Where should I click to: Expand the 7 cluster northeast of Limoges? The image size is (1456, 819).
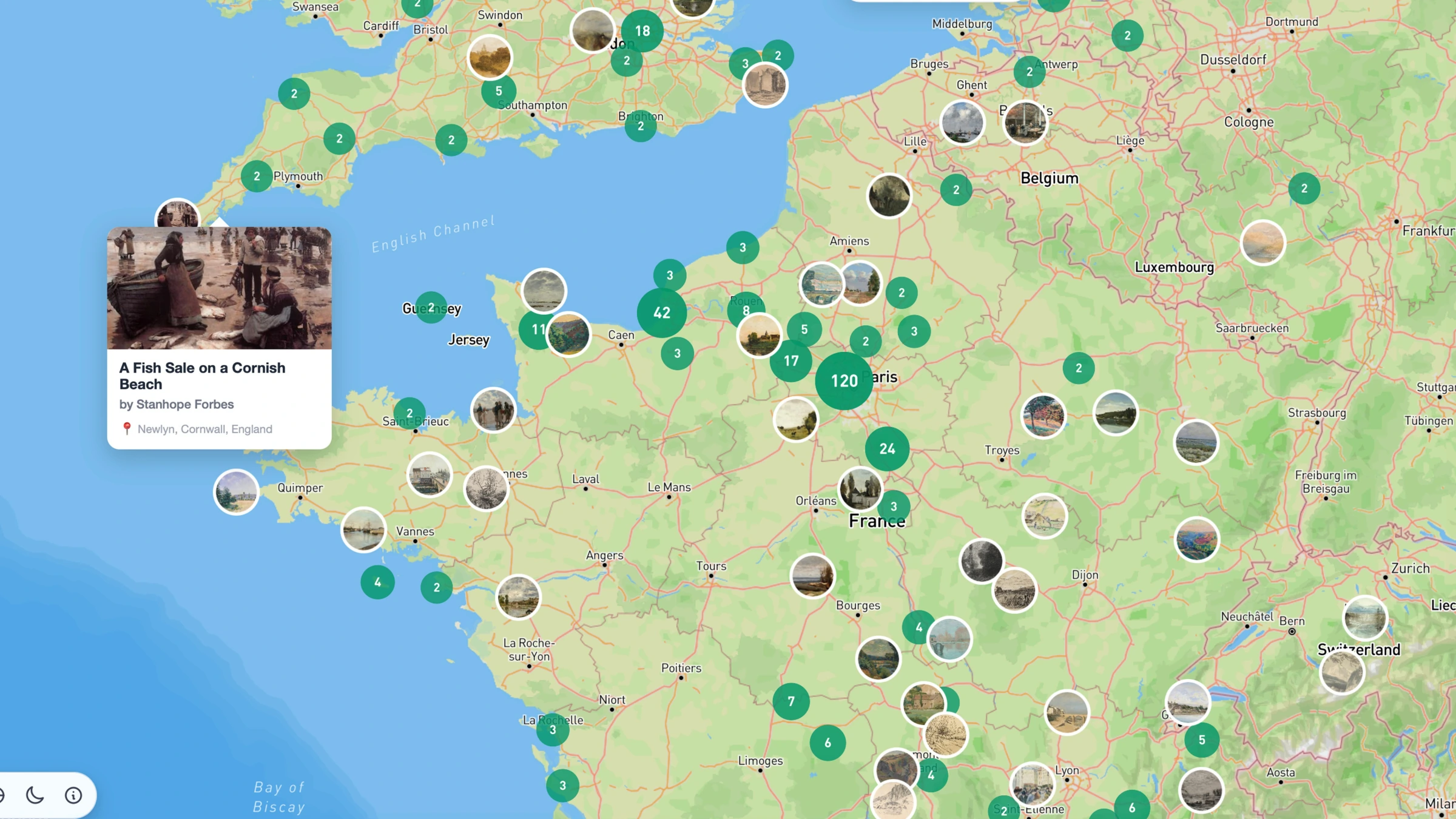(791, 701)
